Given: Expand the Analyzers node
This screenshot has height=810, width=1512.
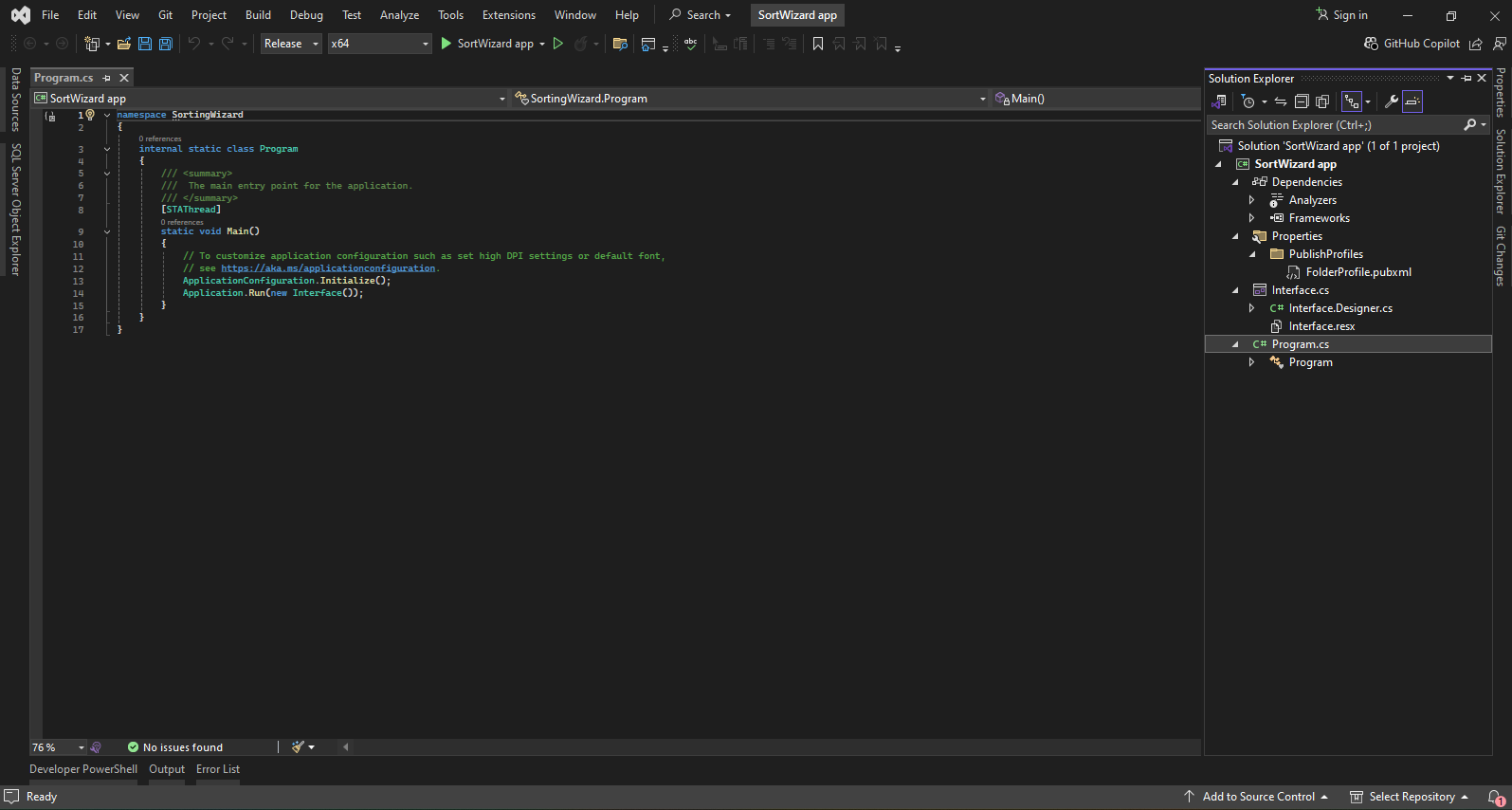Looking at the screenshot, I should coord(1252,200).
